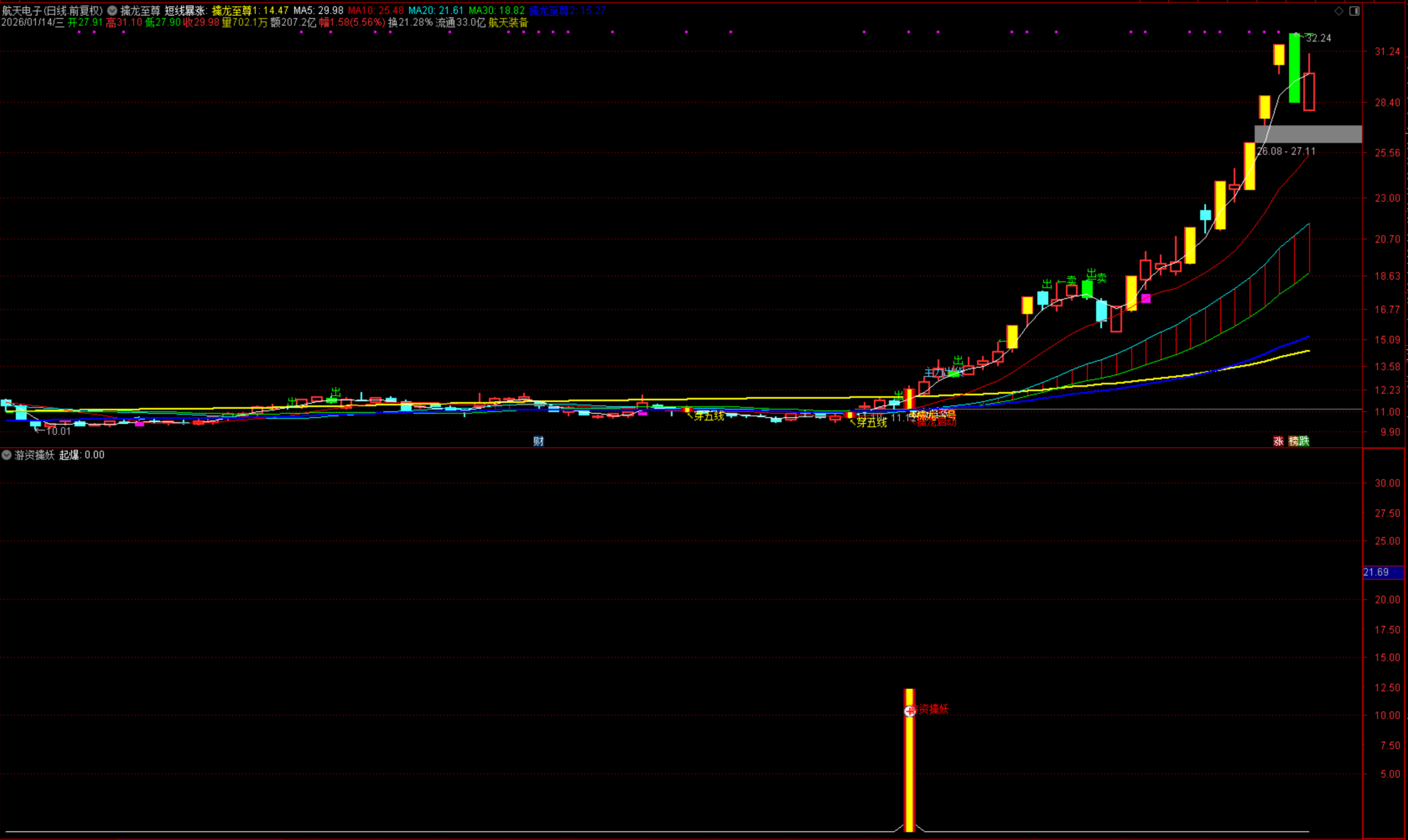Toggle the right side panel icon
The height and width of the screenshot is (840, 1408).
tap(1354, 11)
